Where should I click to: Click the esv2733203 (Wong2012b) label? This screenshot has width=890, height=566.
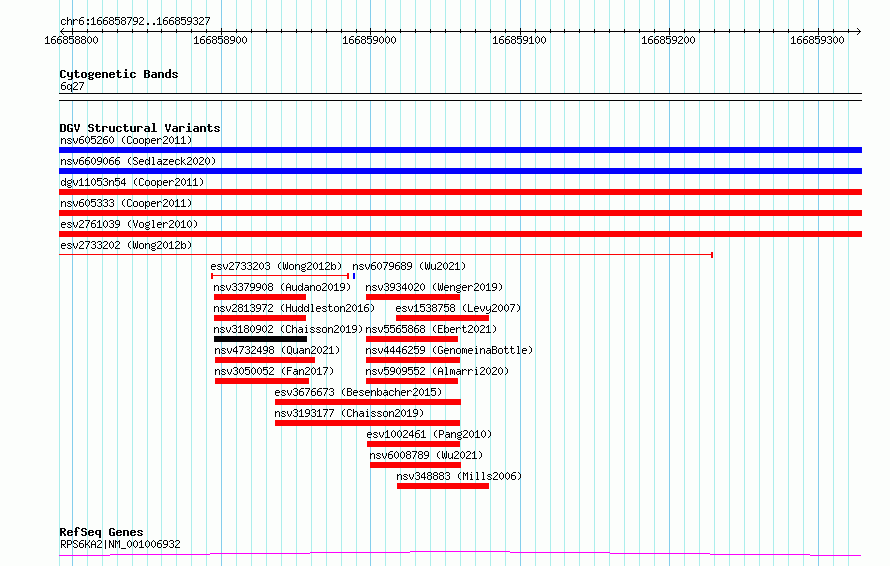276,266
